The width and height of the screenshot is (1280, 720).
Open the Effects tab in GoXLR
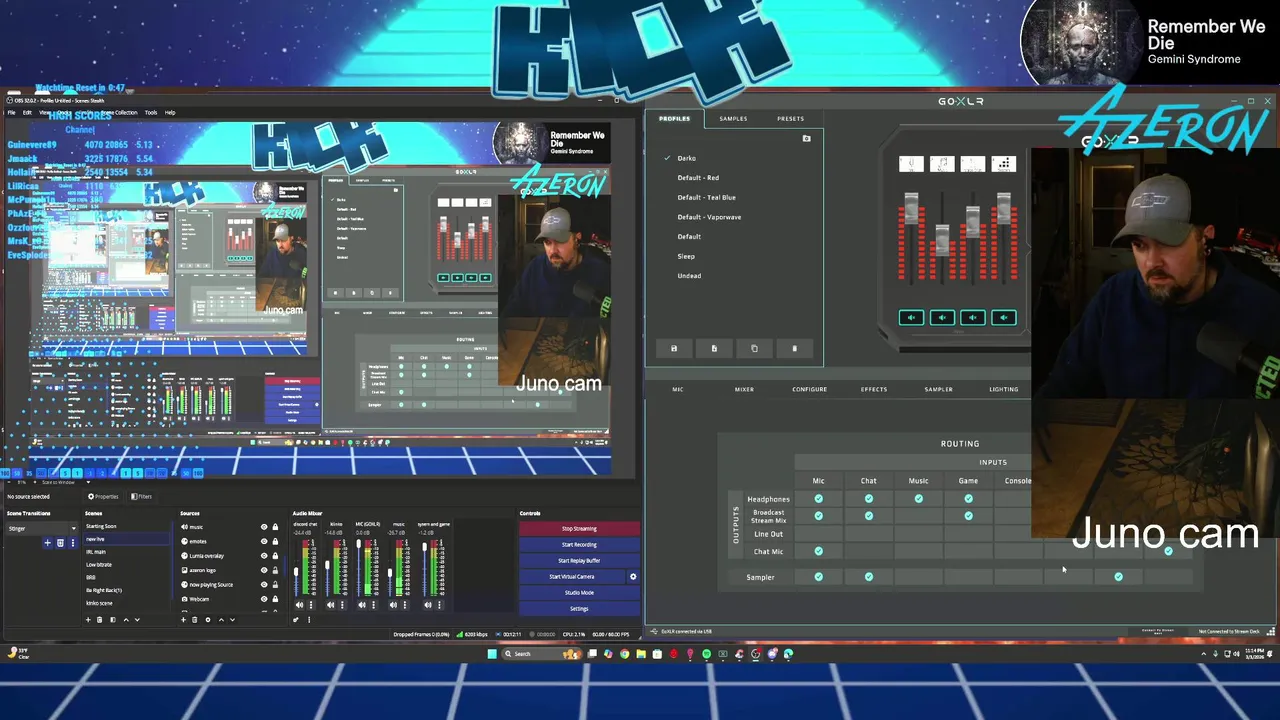[x=874, y=389]
